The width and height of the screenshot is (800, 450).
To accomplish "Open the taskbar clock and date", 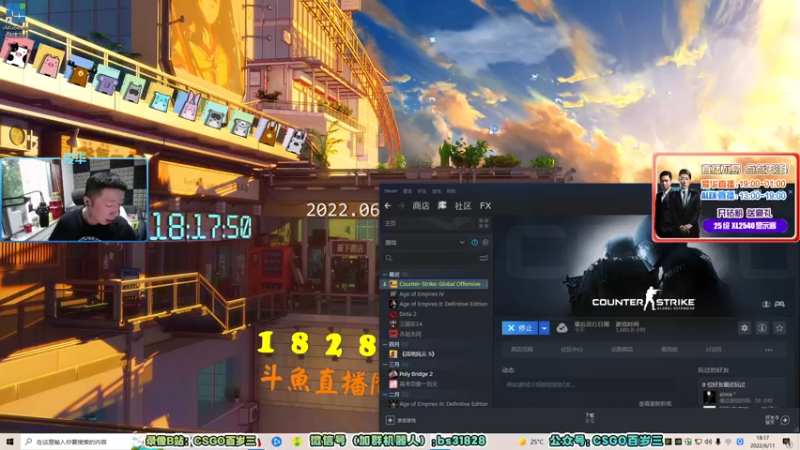I will (x=762, y=442).
